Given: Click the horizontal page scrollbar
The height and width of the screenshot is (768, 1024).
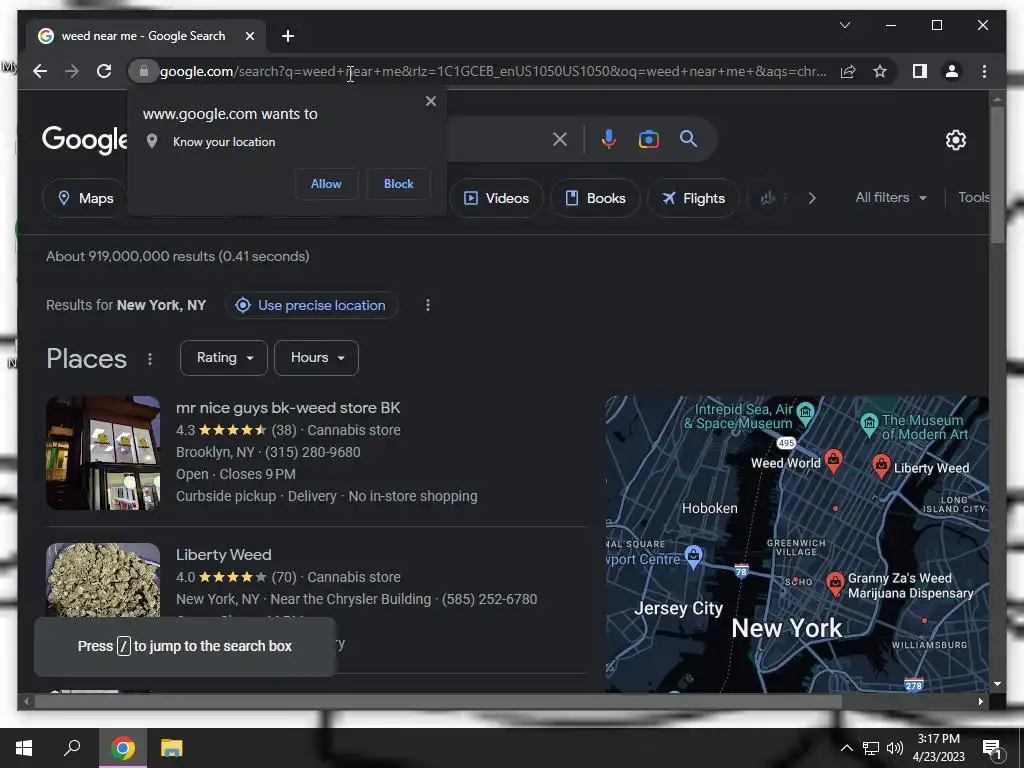Looking at the screenshot, I should click(438, 701).
